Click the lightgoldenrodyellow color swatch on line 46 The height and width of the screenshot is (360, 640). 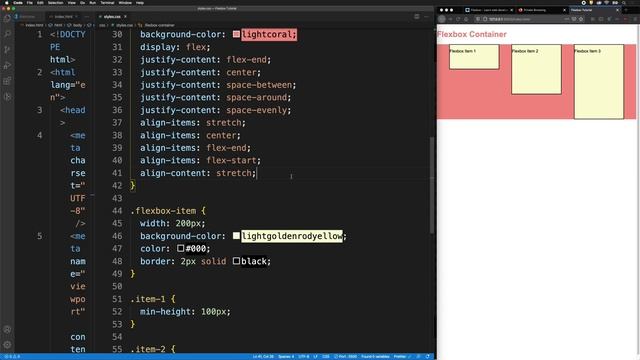point(236,236)
